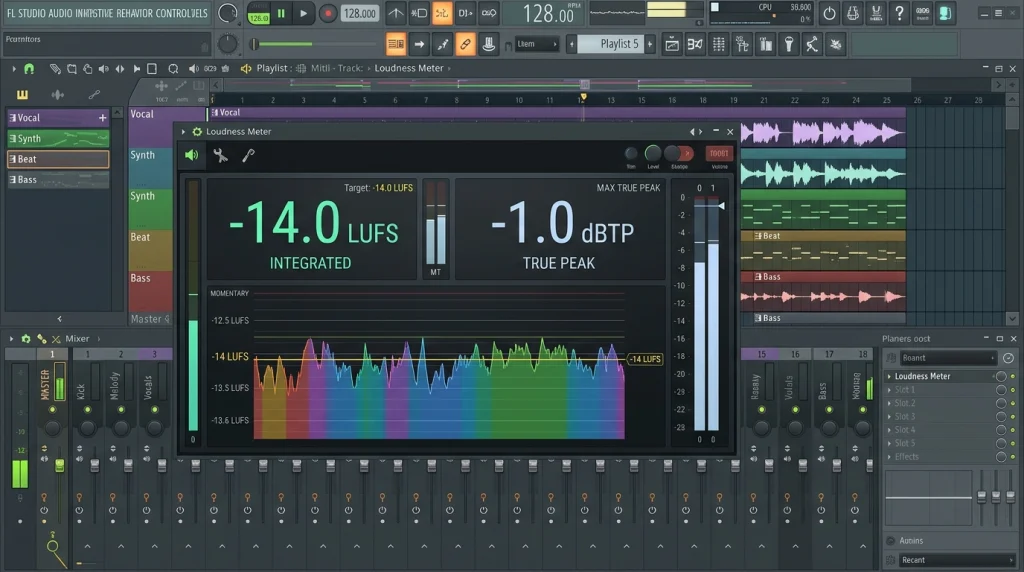Screen dimensions: 1024x572
Task: Toggle the orange playlist view button
Action: click(x=396, y=44)
